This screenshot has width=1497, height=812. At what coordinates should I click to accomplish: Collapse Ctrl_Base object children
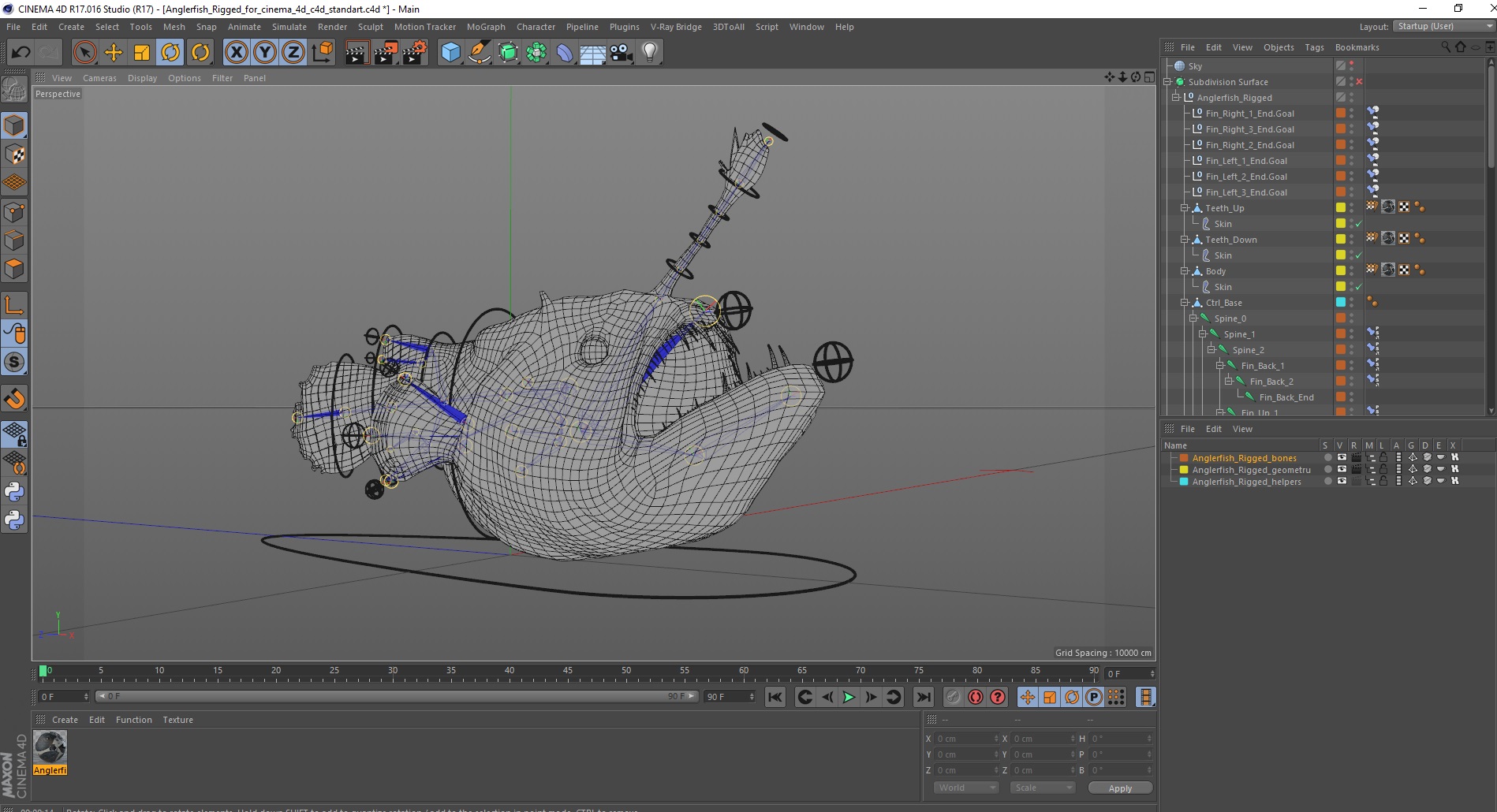(x=1184, y=303)
